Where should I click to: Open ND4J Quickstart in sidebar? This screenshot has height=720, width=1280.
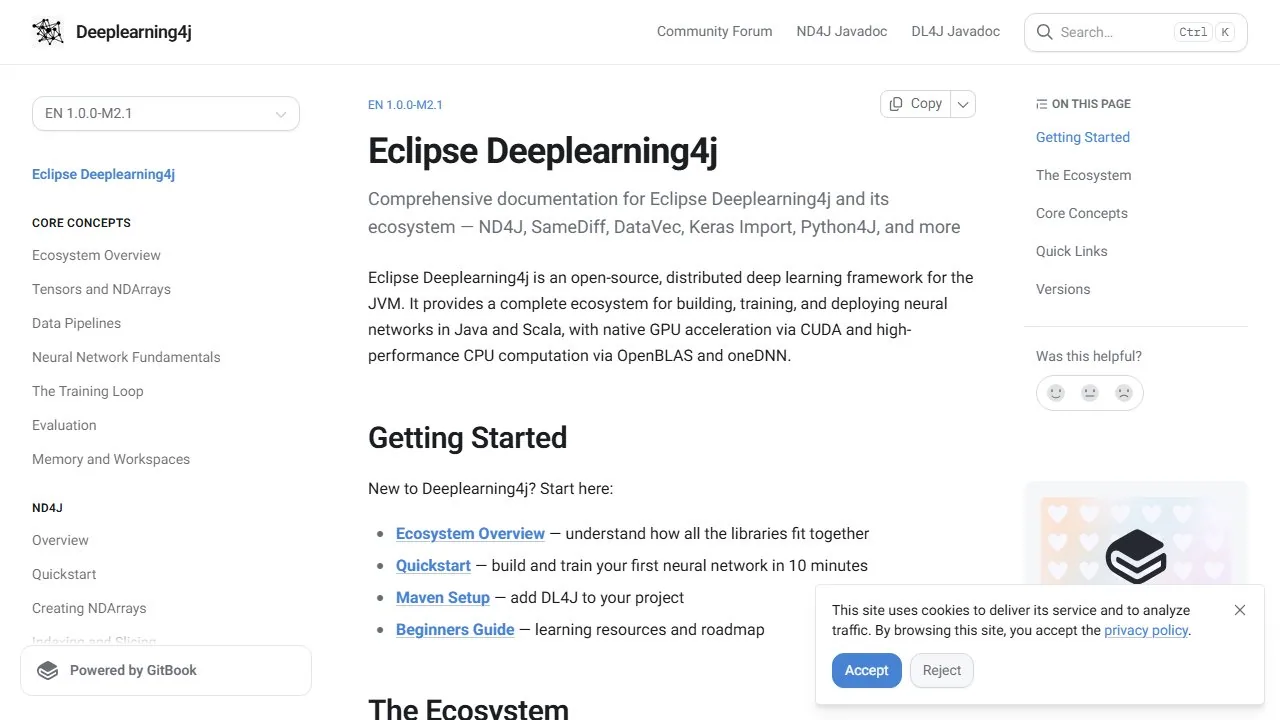pyautogui.click(x=64, y=574)
